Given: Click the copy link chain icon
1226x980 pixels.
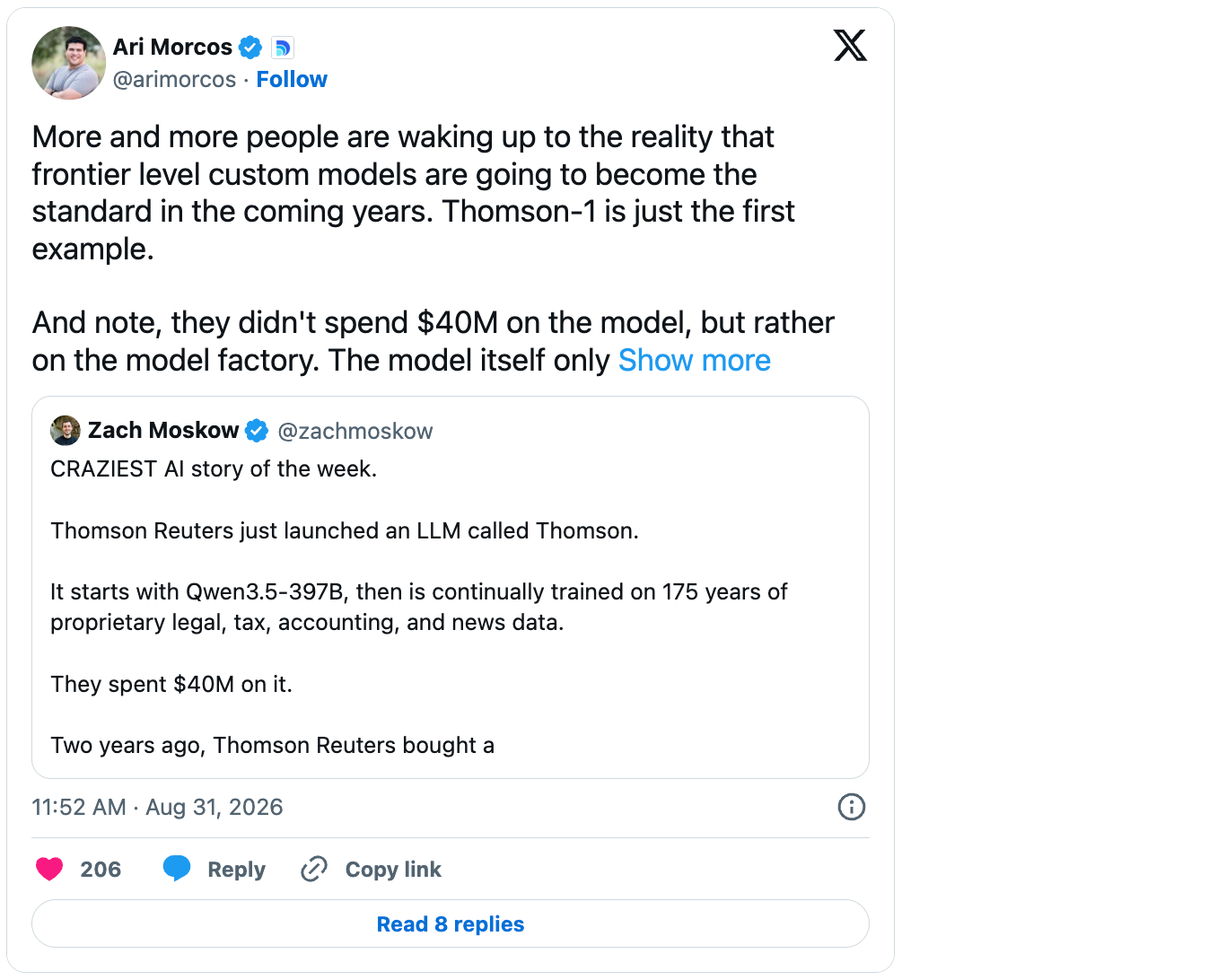Looking at the screenshot, I should pyautogui.click(x=314, y=869).
